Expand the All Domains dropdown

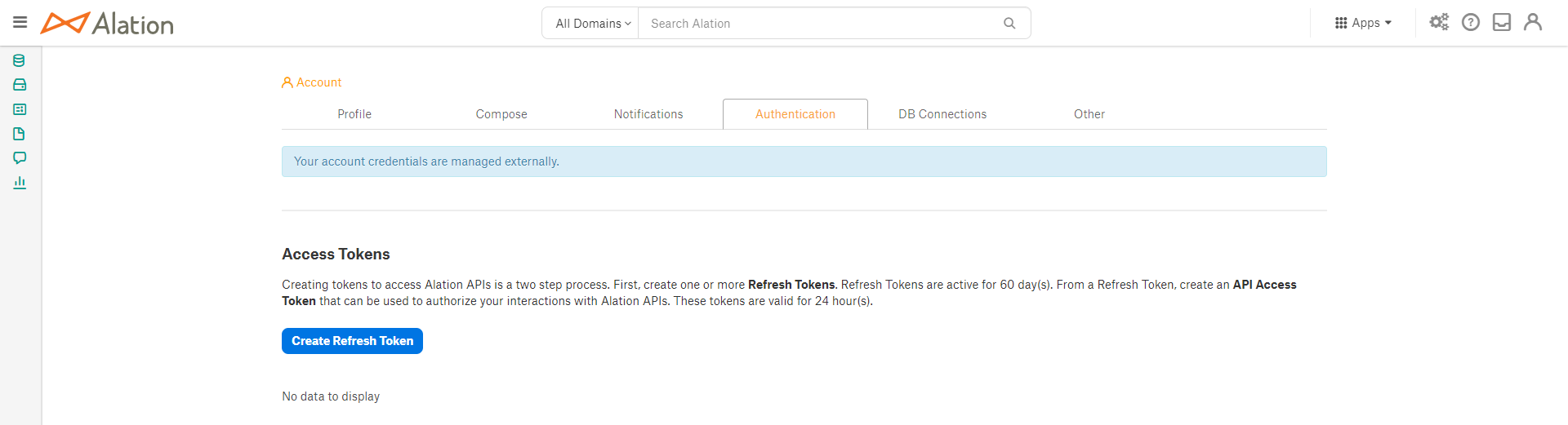pos(593,24)
